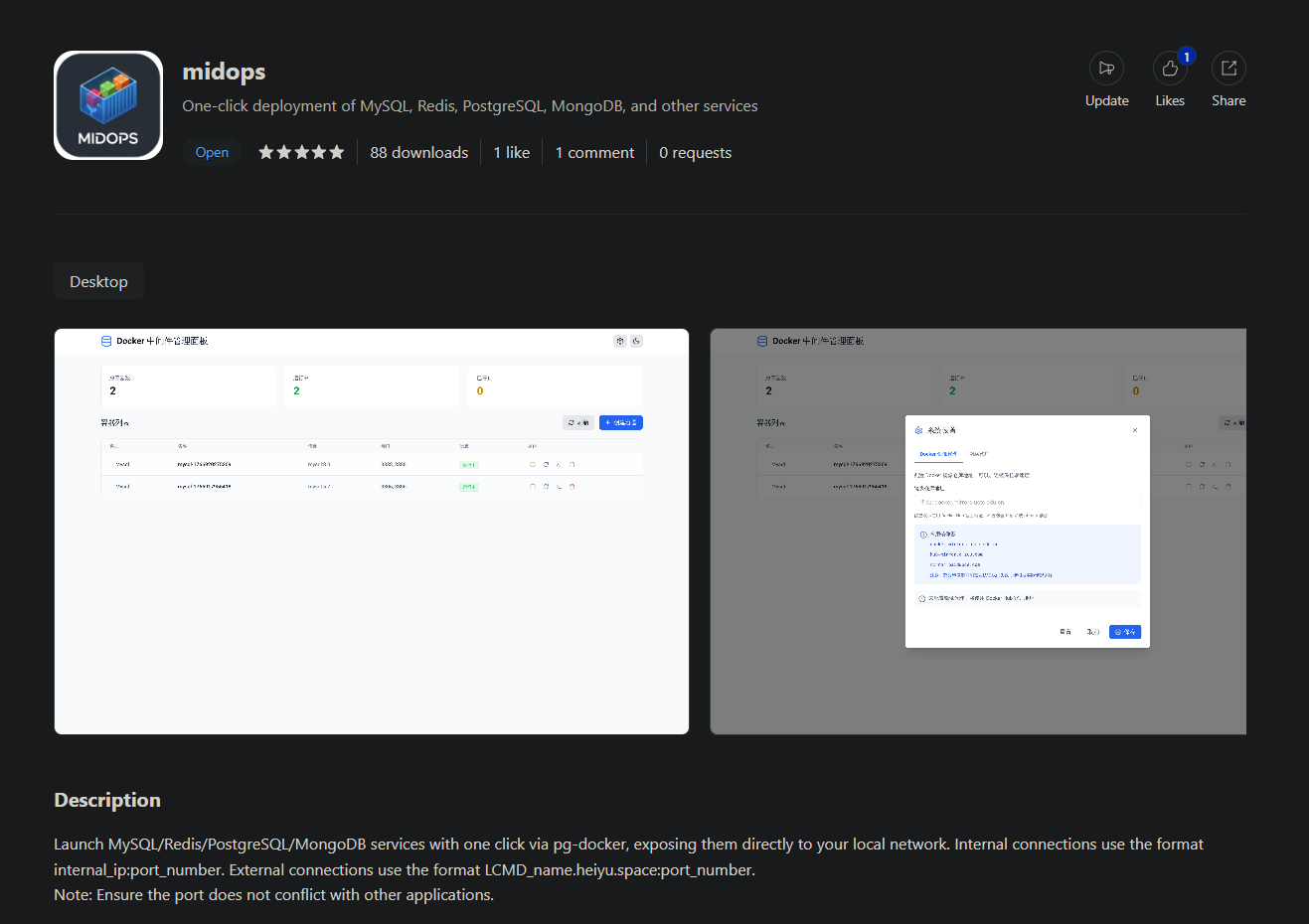Click the blue notification badge on Likes

point(1187,57)
